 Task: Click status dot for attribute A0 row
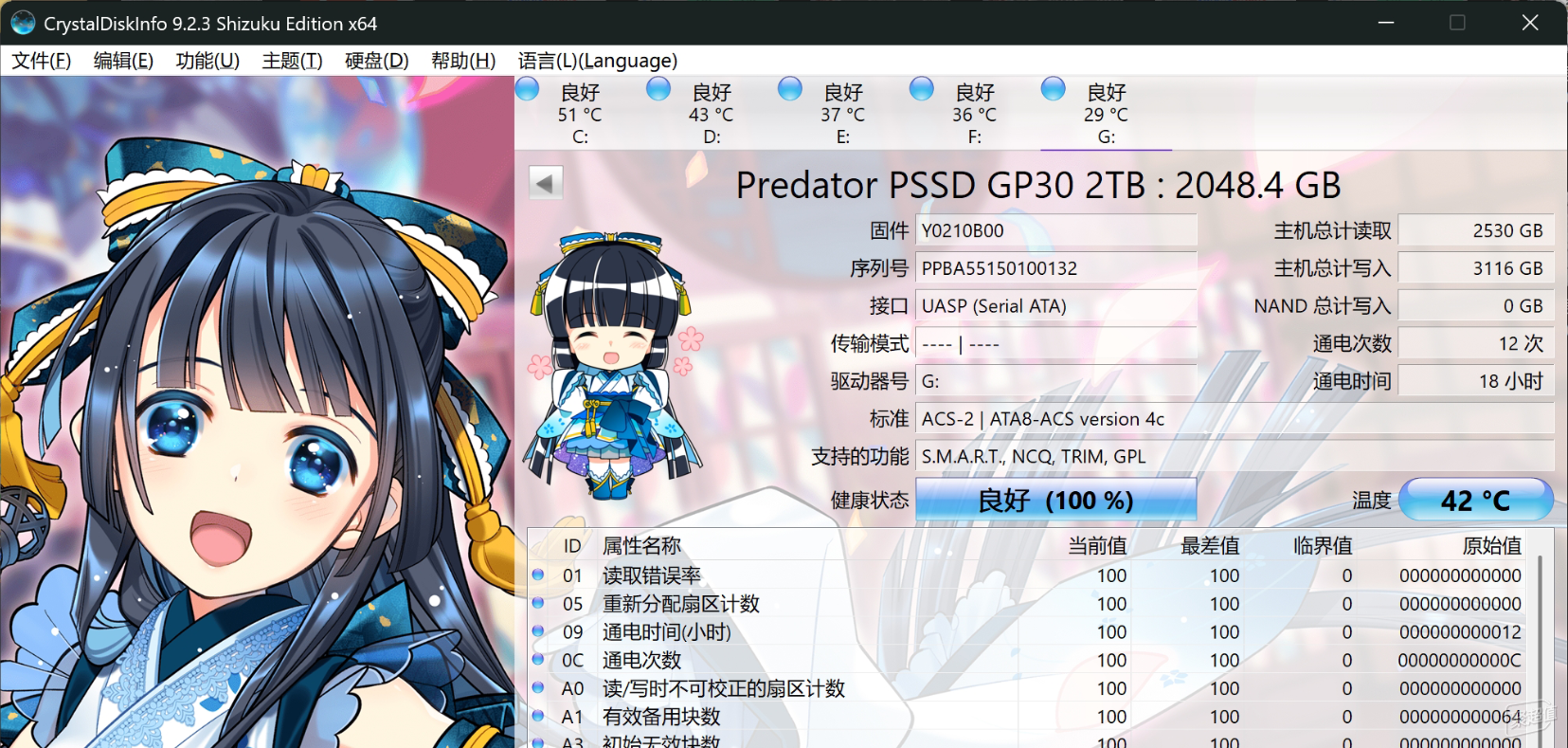tap(538, 687)
